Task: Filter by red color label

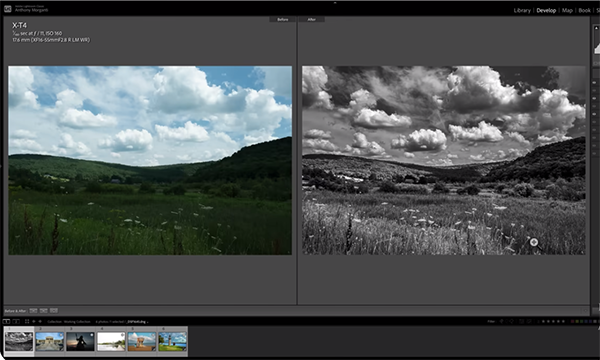Action: tap(572, 321)
